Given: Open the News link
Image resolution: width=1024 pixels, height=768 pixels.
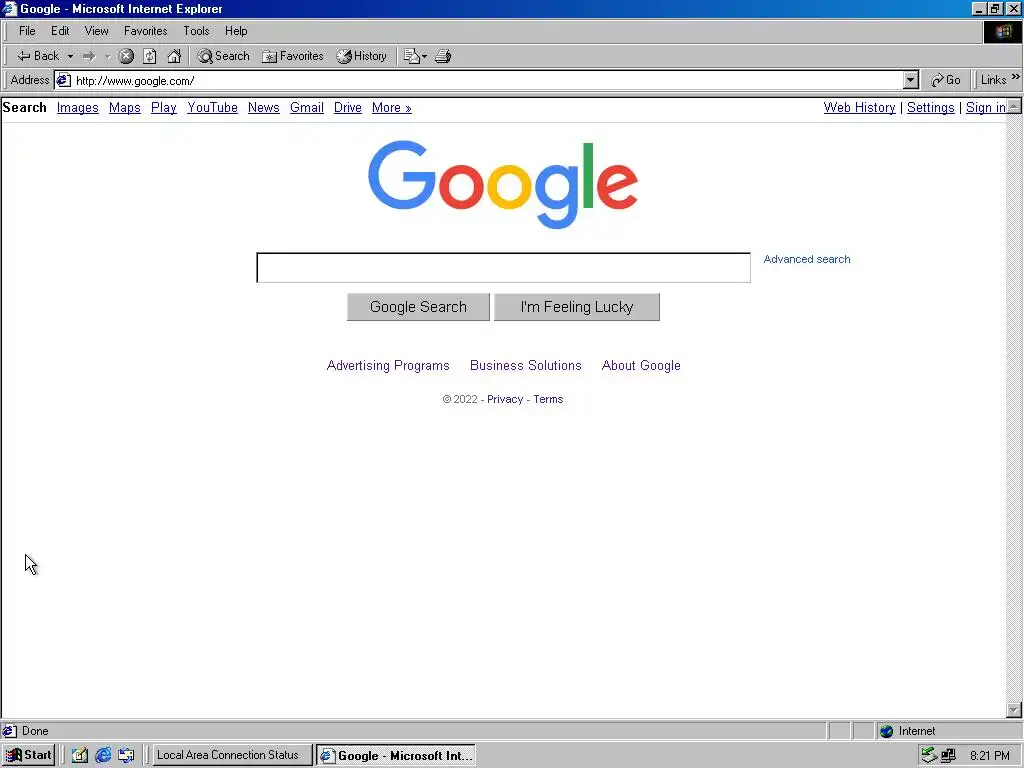Looking at the screenshot, I should coord(264,108).
